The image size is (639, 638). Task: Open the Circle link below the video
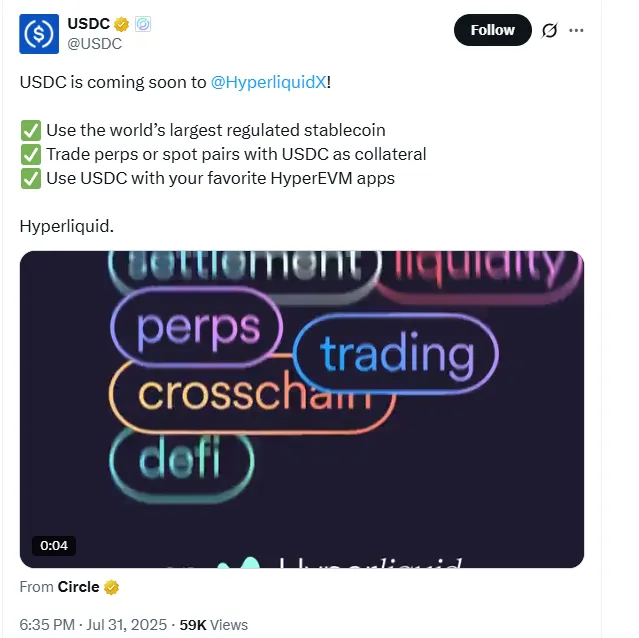pyautogui.click(x=78, y=587)
